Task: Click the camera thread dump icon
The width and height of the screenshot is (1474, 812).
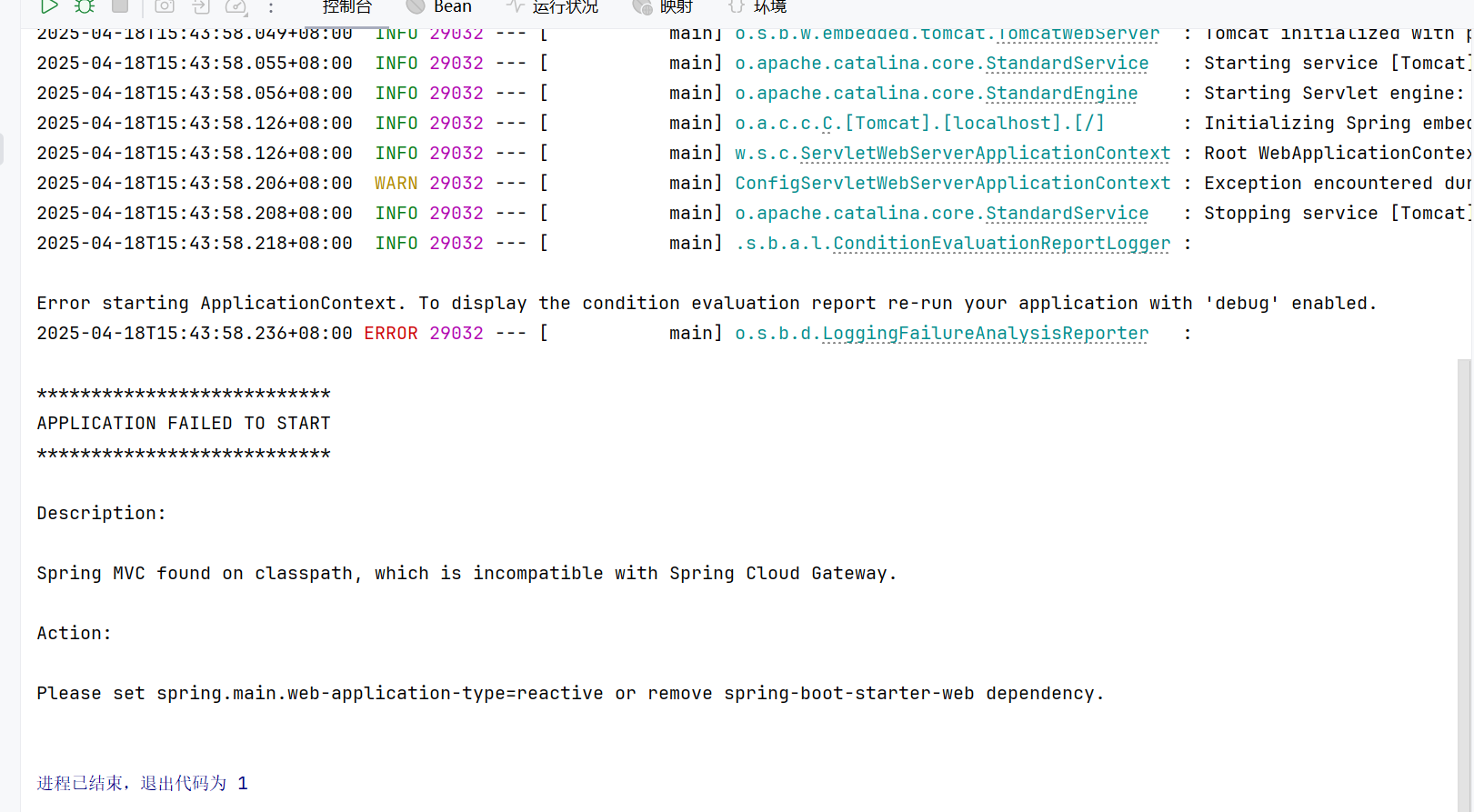Action: tap(165, 6)
